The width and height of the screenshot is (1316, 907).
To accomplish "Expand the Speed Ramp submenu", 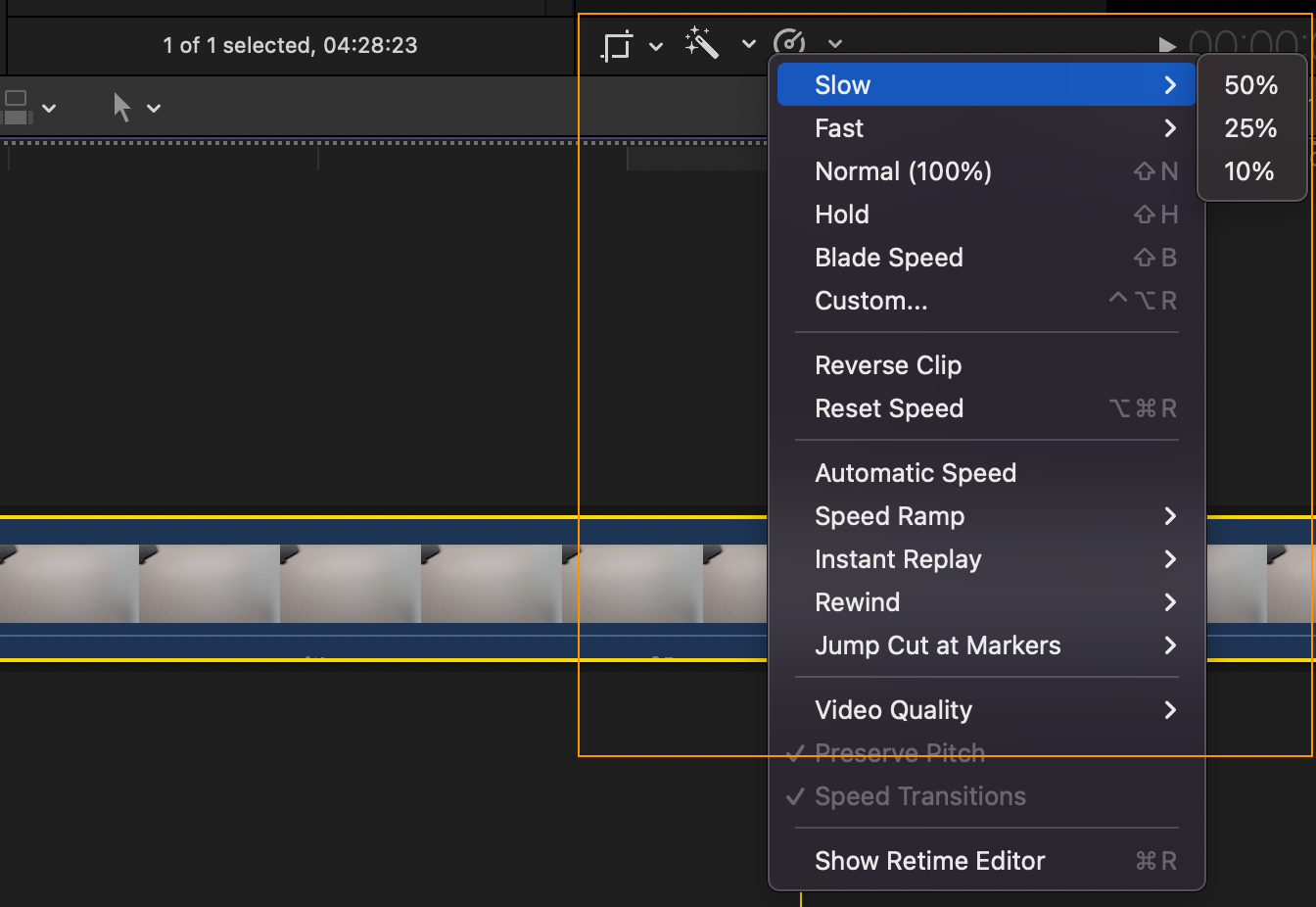I will (987, 516).
